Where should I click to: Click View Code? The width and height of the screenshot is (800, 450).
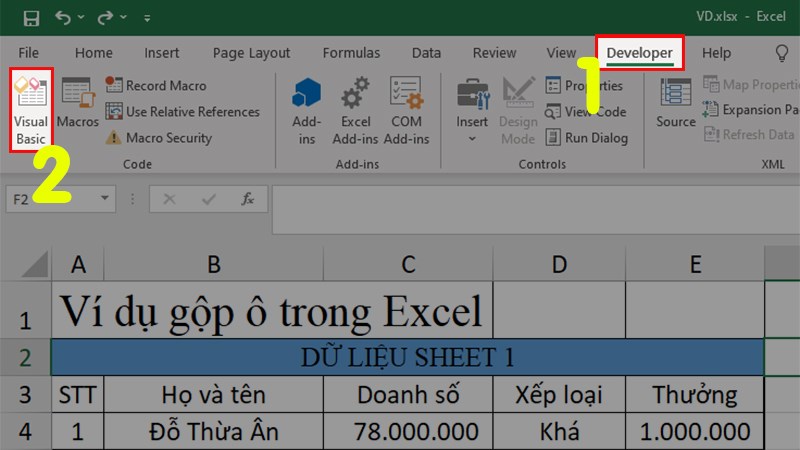585,111
